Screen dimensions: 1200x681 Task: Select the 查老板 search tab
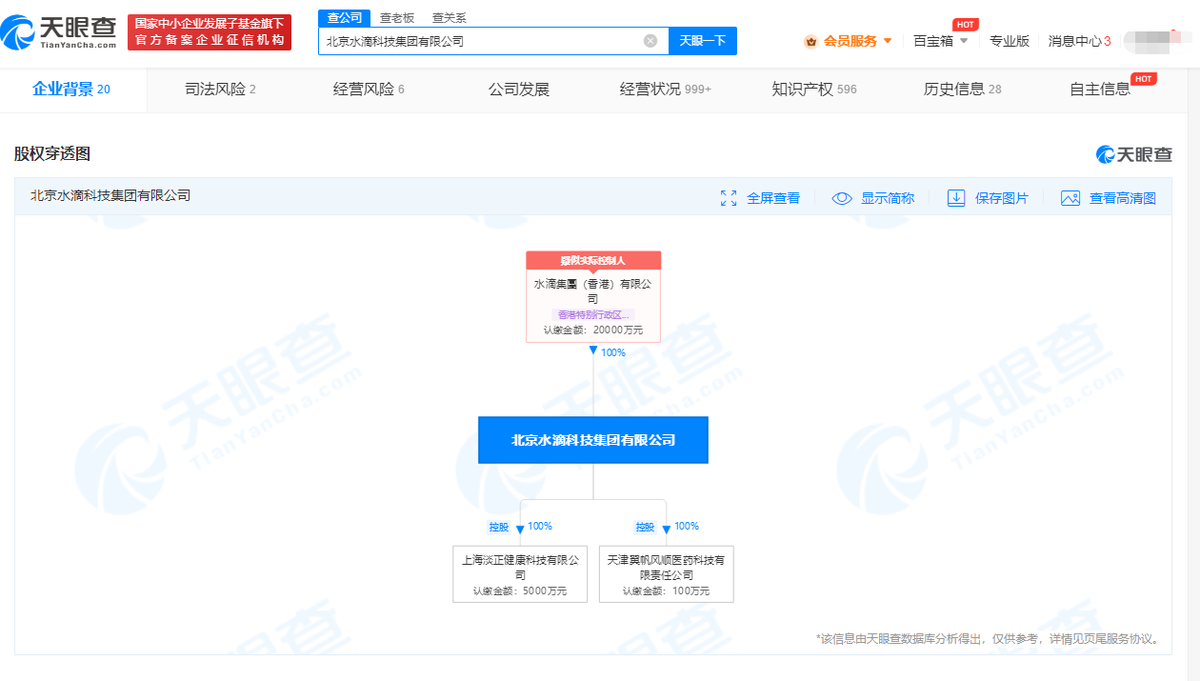point(397,18)
